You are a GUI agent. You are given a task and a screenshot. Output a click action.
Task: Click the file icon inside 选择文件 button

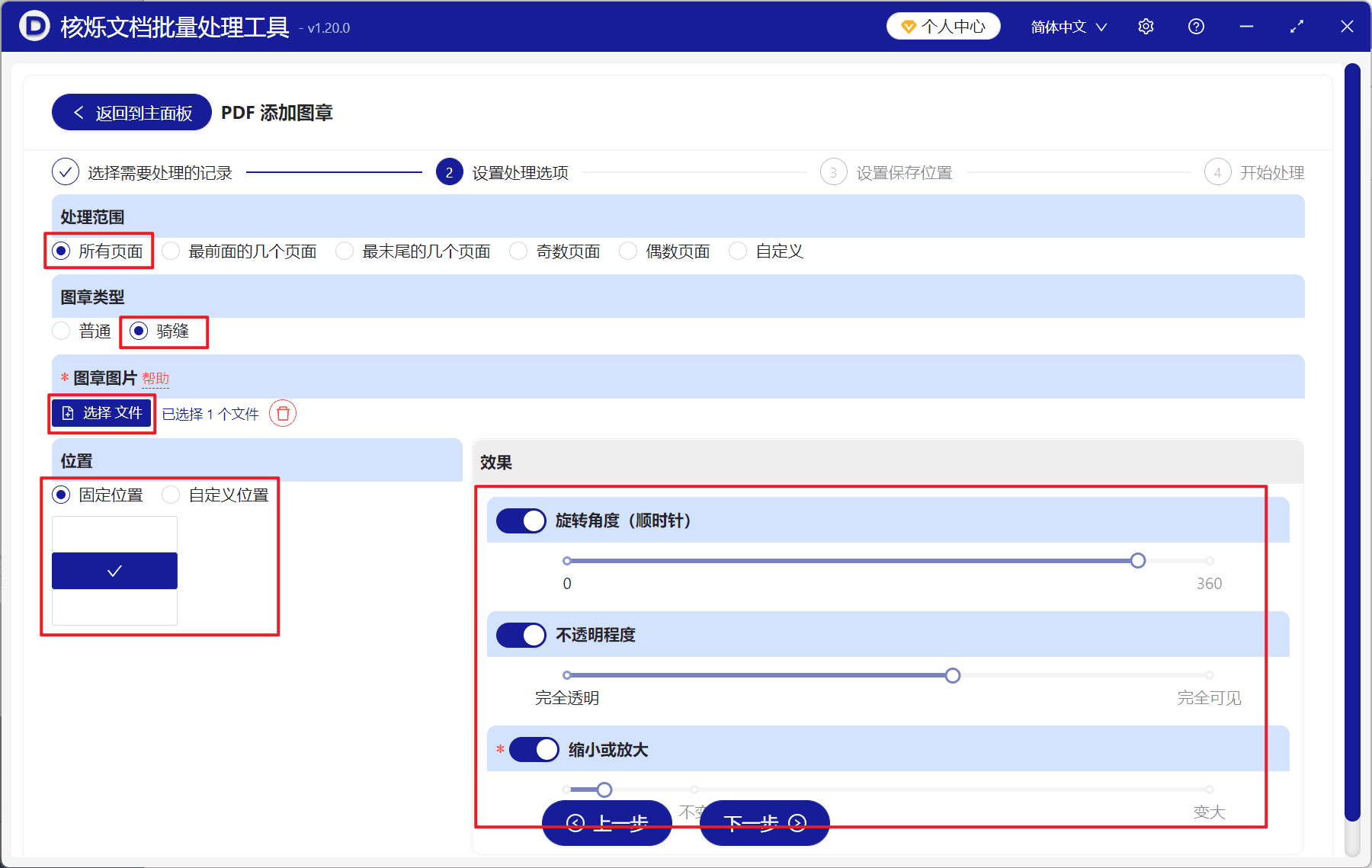point(69,412)
